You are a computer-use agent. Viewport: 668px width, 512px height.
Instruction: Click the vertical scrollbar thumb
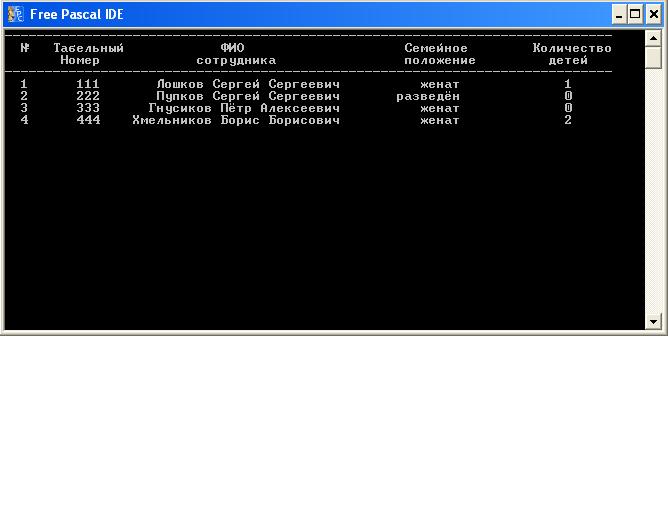tap(654, 57)
